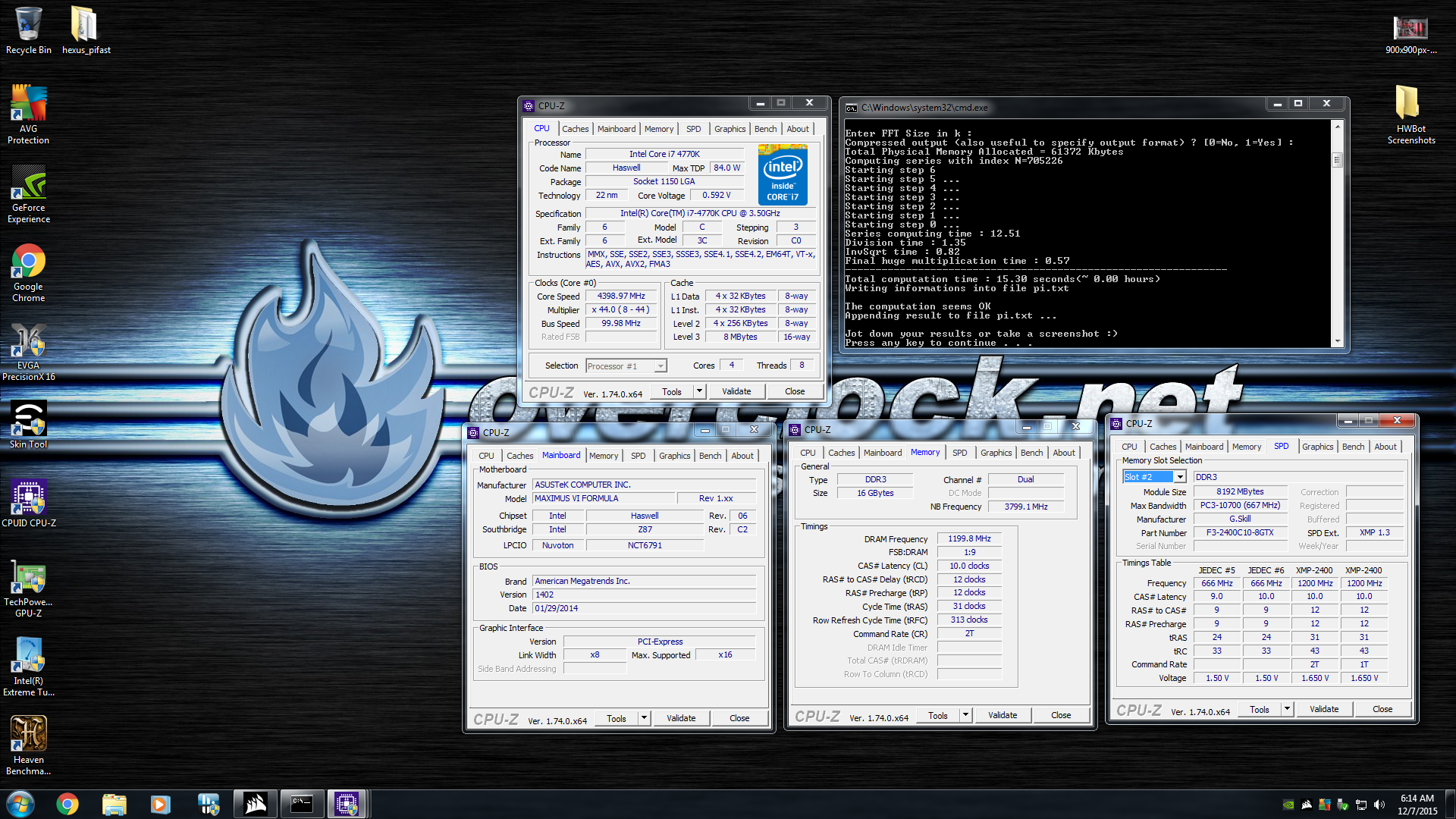1456x819 pixels.
Task: Click the volume icon in the system tray
Action: click(1379, 805)
